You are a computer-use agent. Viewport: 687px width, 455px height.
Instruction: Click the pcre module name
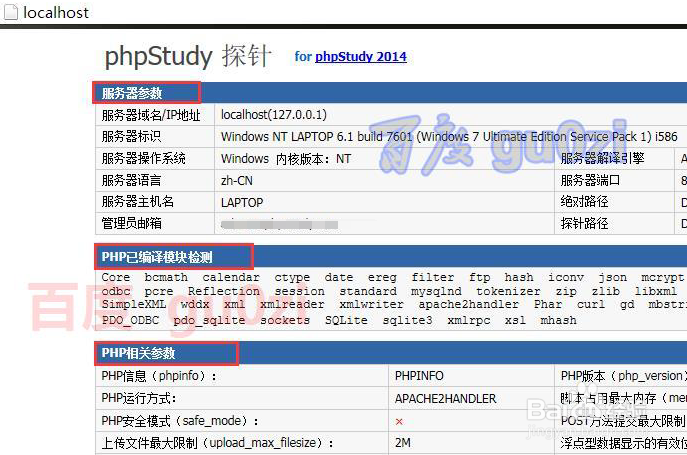159,291
